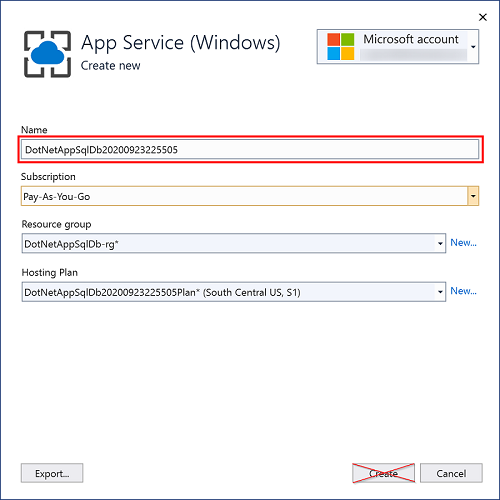Expand the Hosting Plan dropdown arrow
This screenshot has width=500, height=500.
pos(440,292)
